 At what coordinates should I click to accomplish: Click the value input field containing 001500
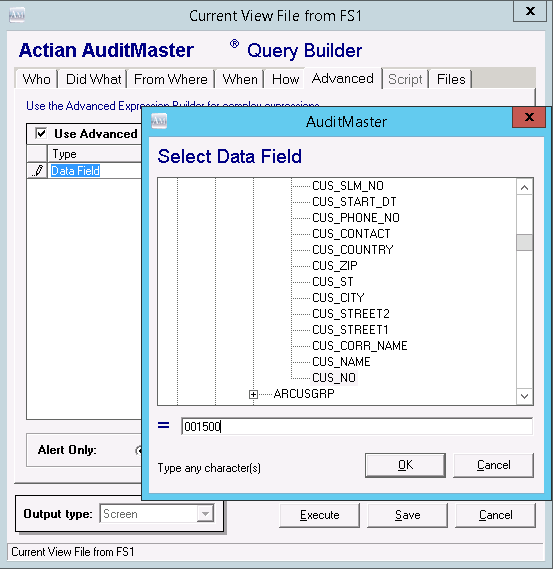pos(357,426)
